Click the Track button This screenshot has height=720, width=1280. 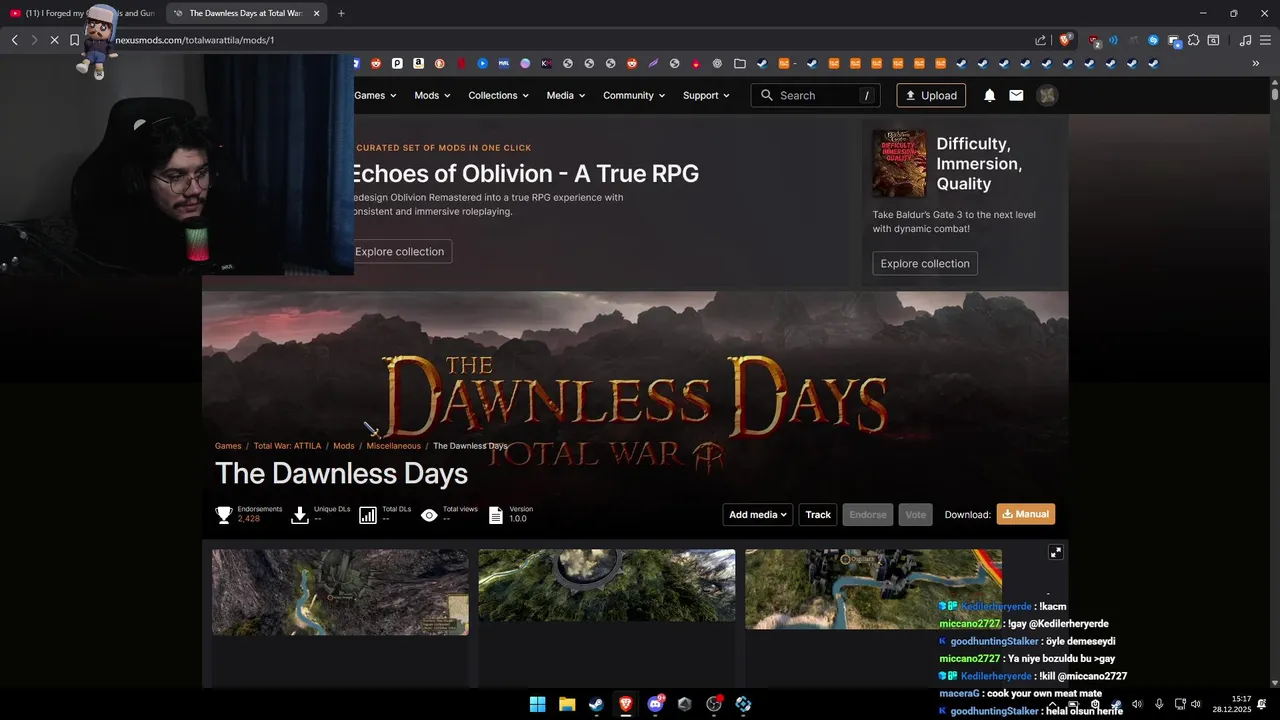click(x=818, y=514)
